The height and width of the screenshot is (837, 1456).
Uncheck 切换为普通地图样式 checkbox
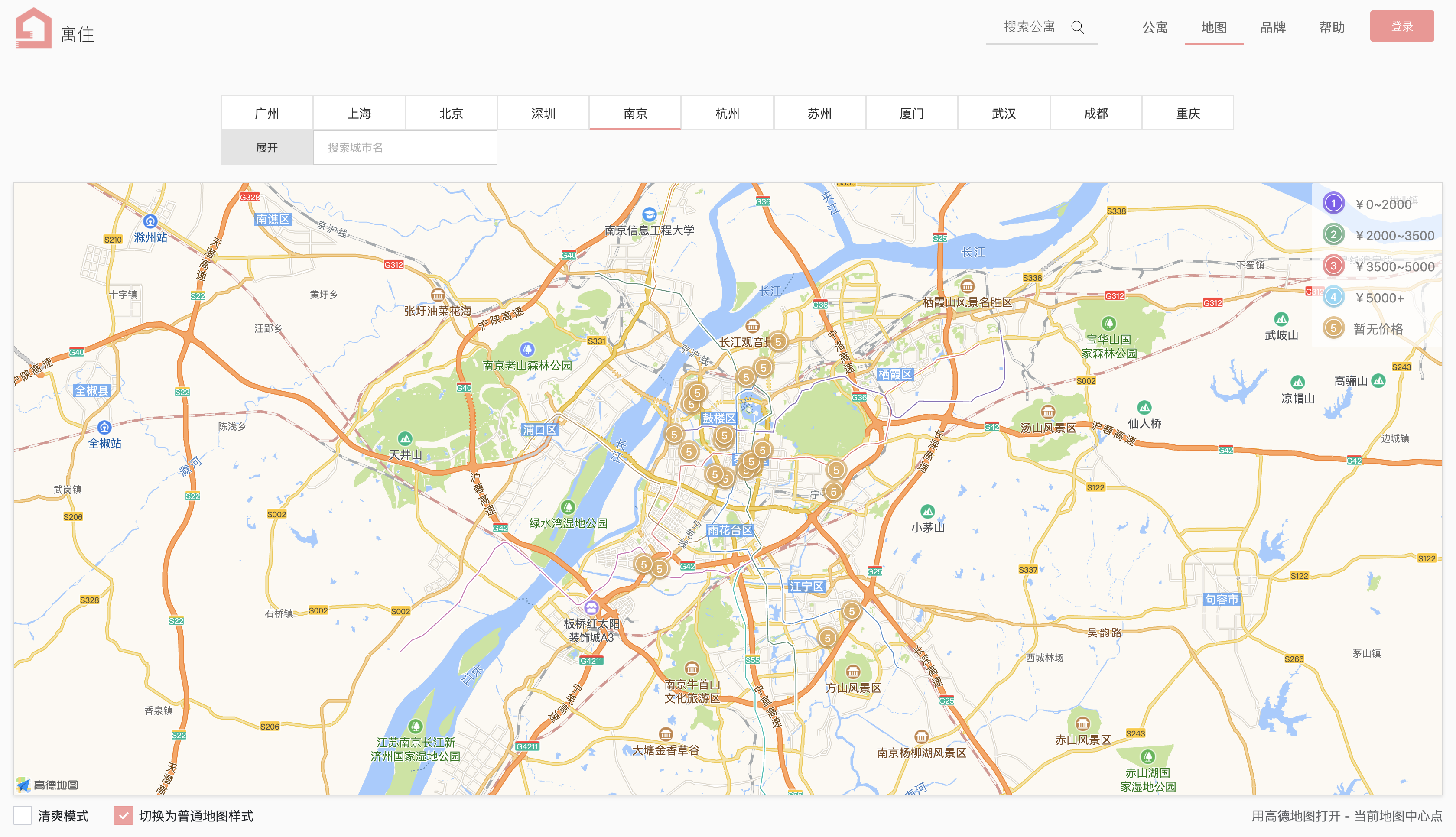123,815
